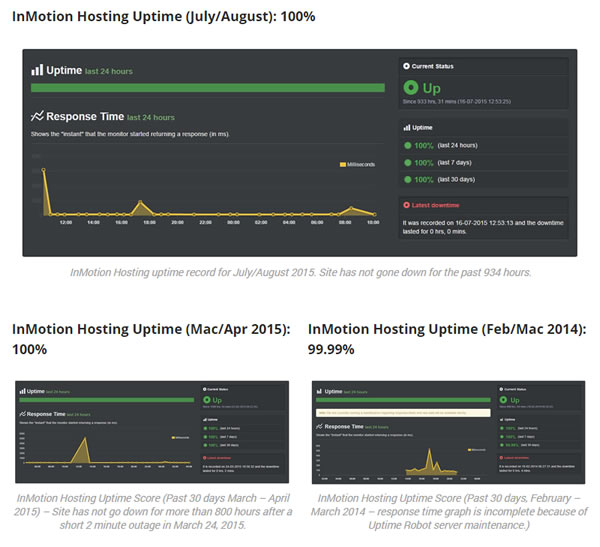
Task: Click the first peak point on response graph
Action: (x=44, y=170)
